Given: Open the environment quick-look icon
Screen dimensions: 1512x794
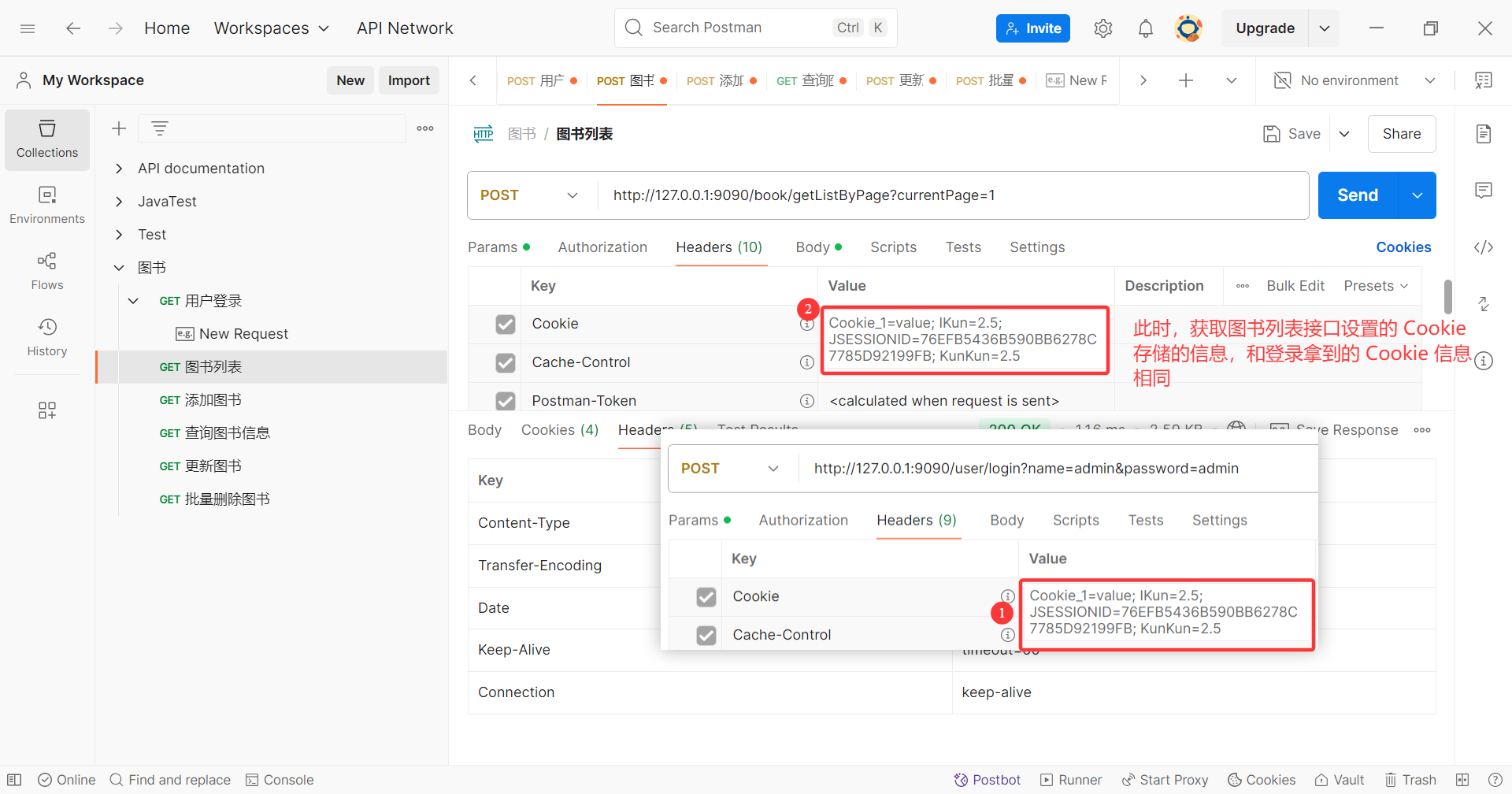Looking at the screenshot, I should [x=1484, y=80].
